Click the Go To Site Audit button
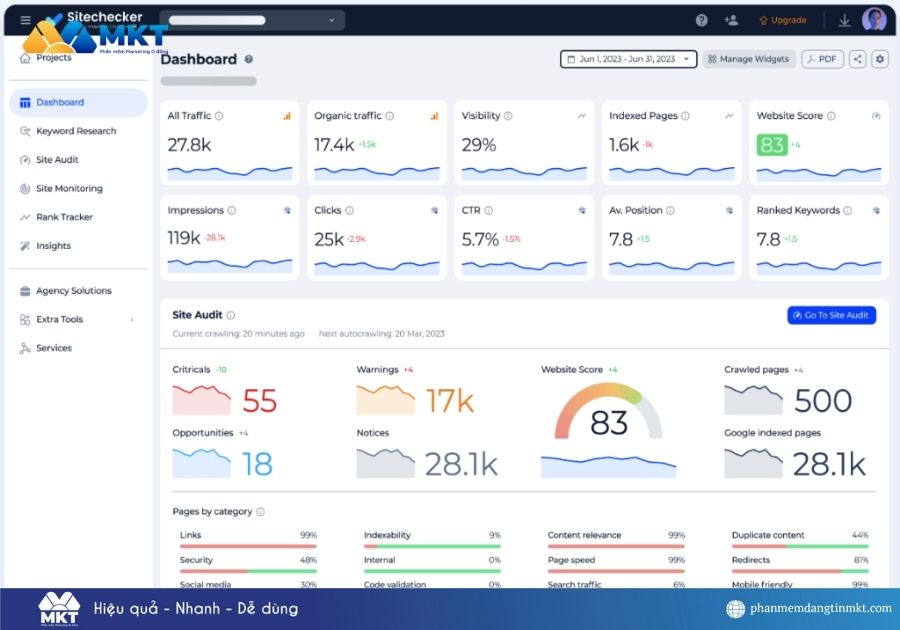This screenshot has height=630, width=900. [833, 314]
